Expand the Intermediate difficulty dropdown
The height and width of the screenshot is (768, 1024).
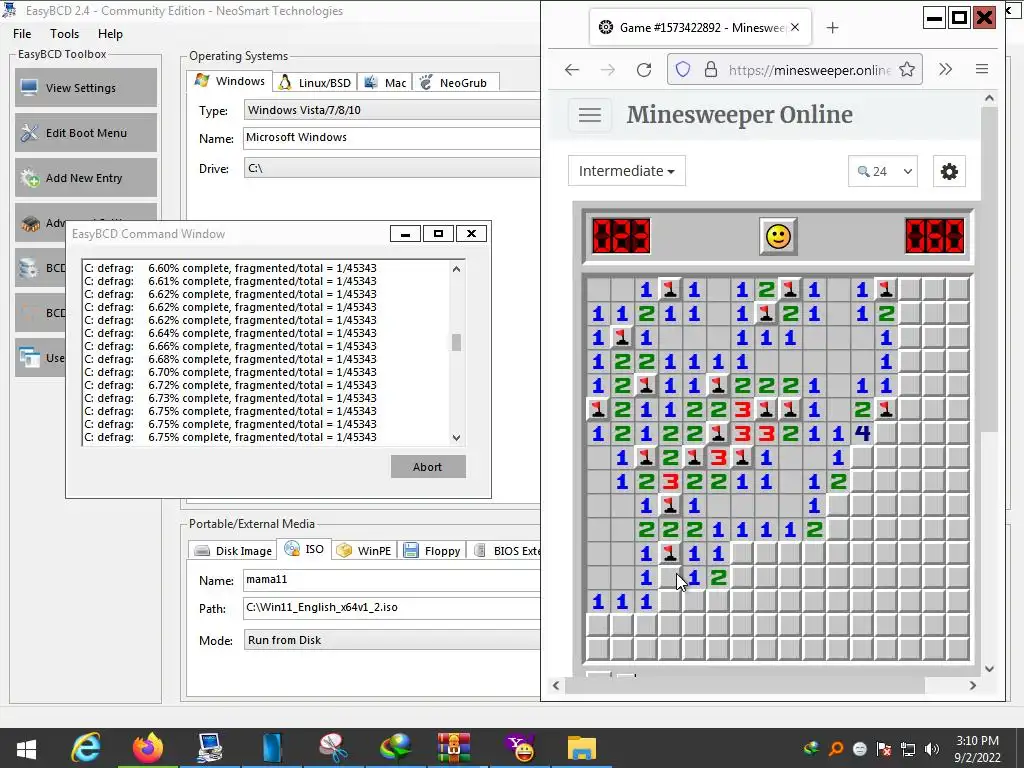point(626,171)
